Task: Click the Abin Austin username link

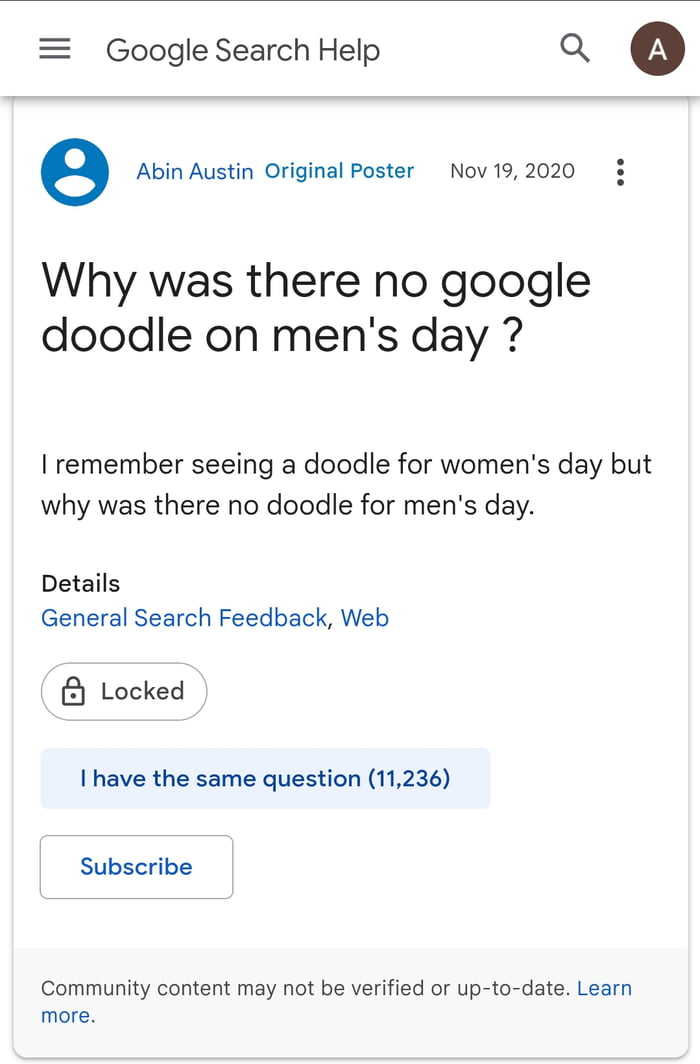Action: (x=194, y=171)
